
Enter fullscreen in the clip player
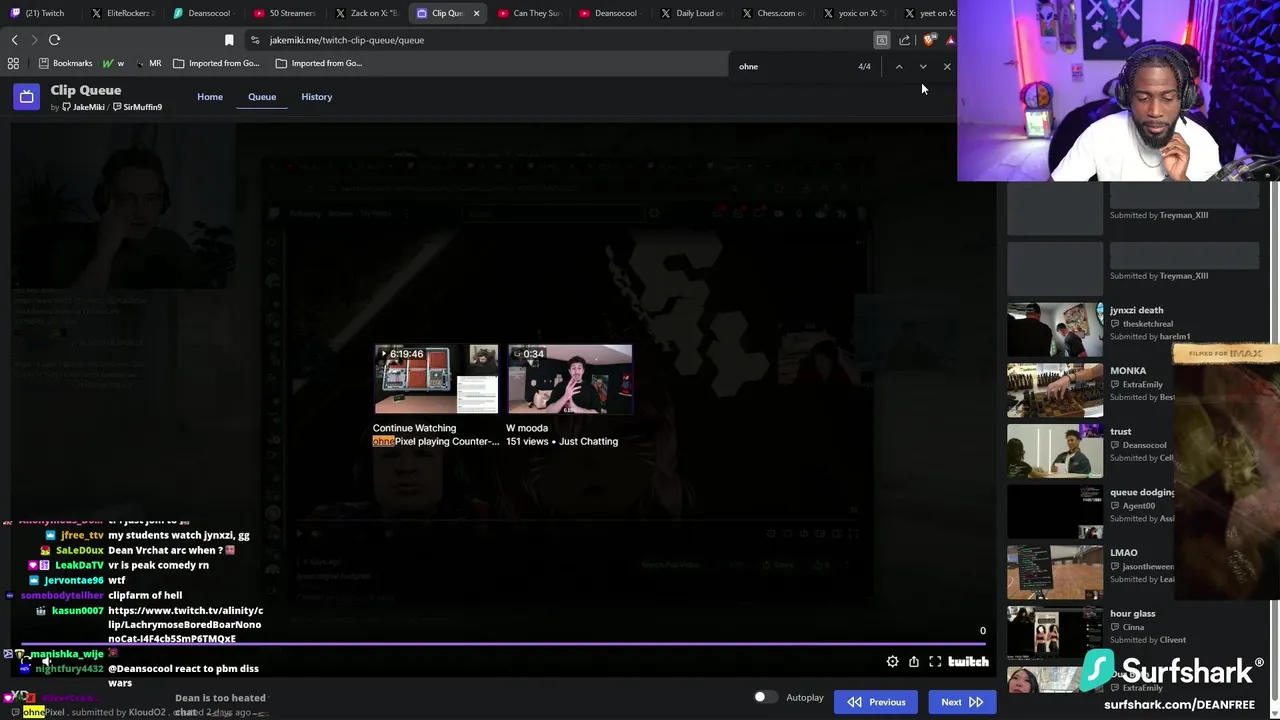click(x=935, y=662)
